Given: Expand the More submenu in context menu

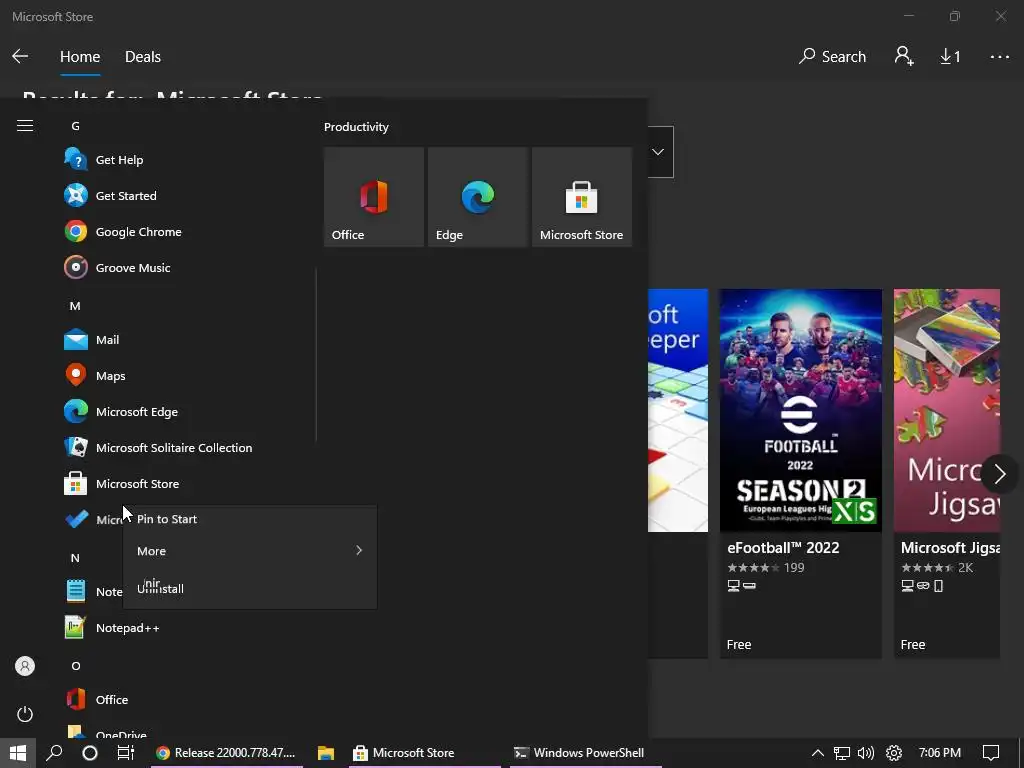Looking at the screenshot, I should (x=249, y=551).
